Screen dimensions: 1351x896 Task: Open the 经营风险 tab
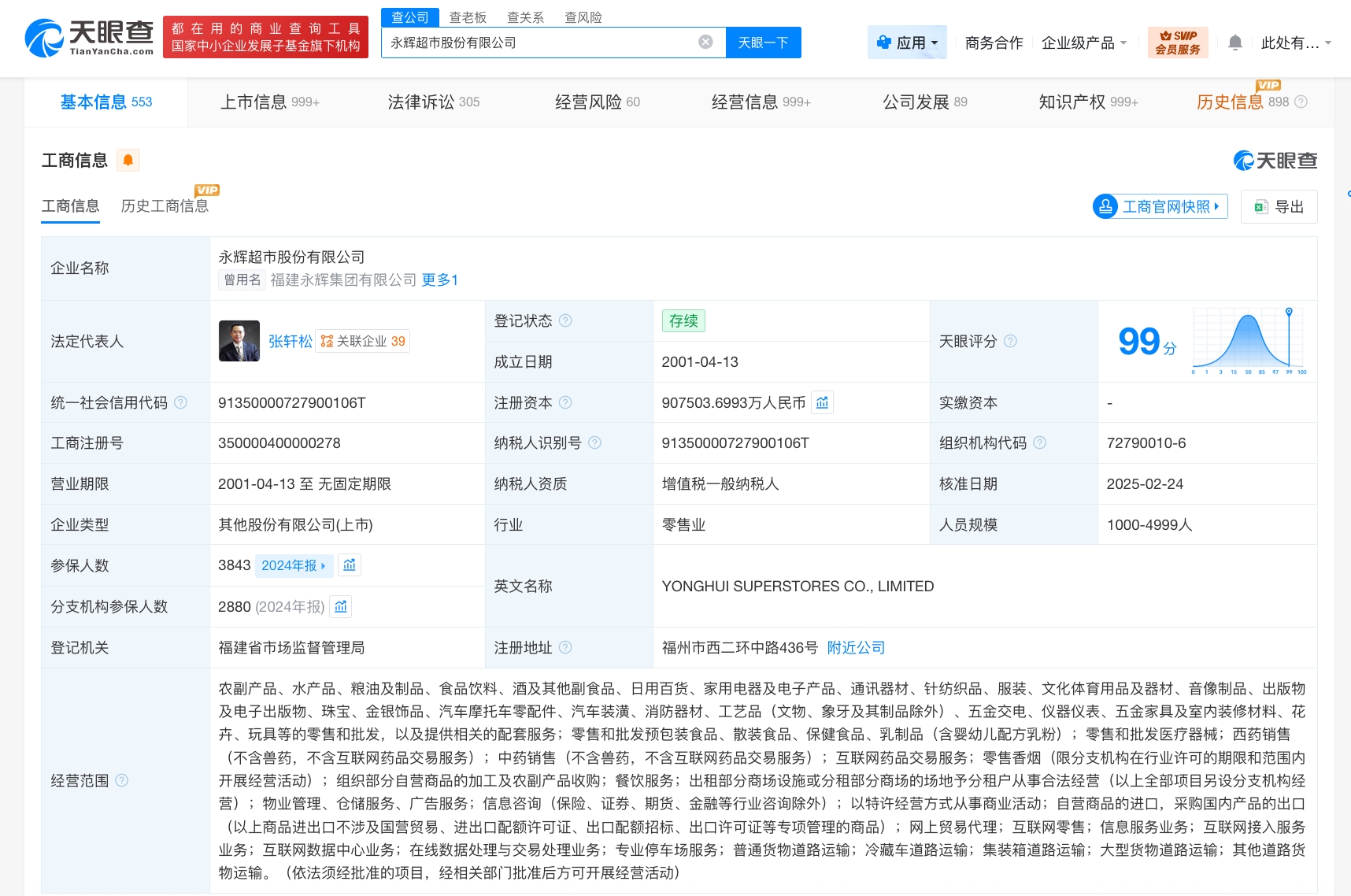(x=597, y=102)
